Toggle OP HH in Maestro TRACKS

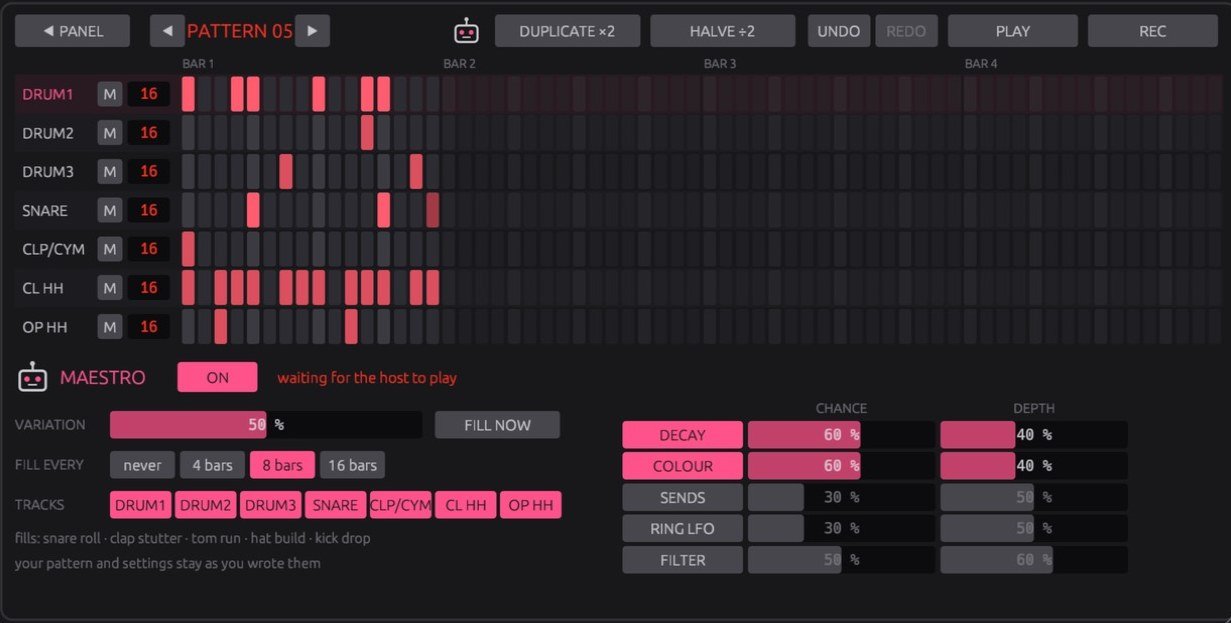pyautogui.click(x=531, y=505)
